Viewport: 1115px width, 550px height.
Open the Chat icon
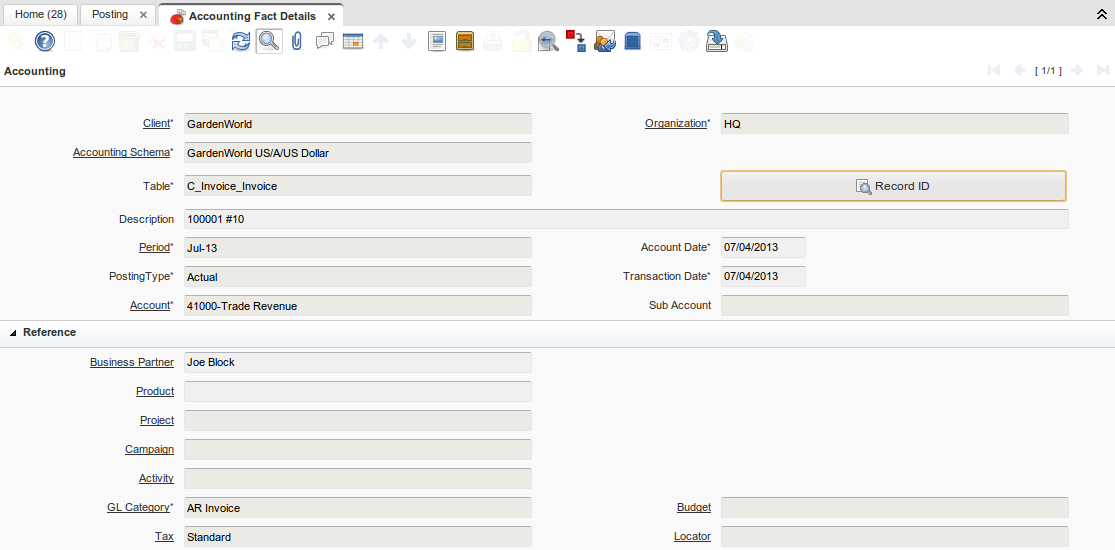(325, 41)
